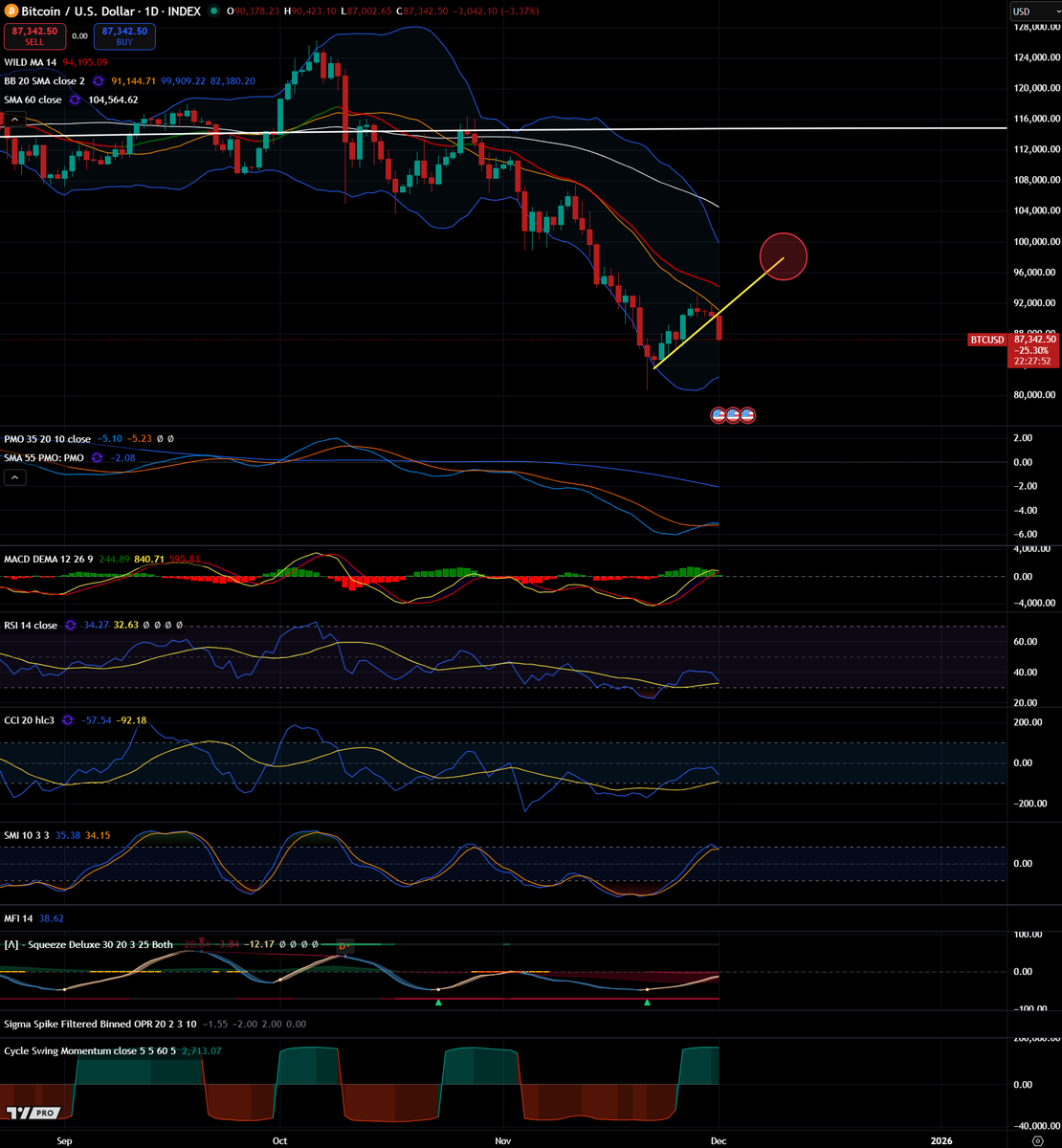Click the Oct label on time axis

tap(280, 1141)
